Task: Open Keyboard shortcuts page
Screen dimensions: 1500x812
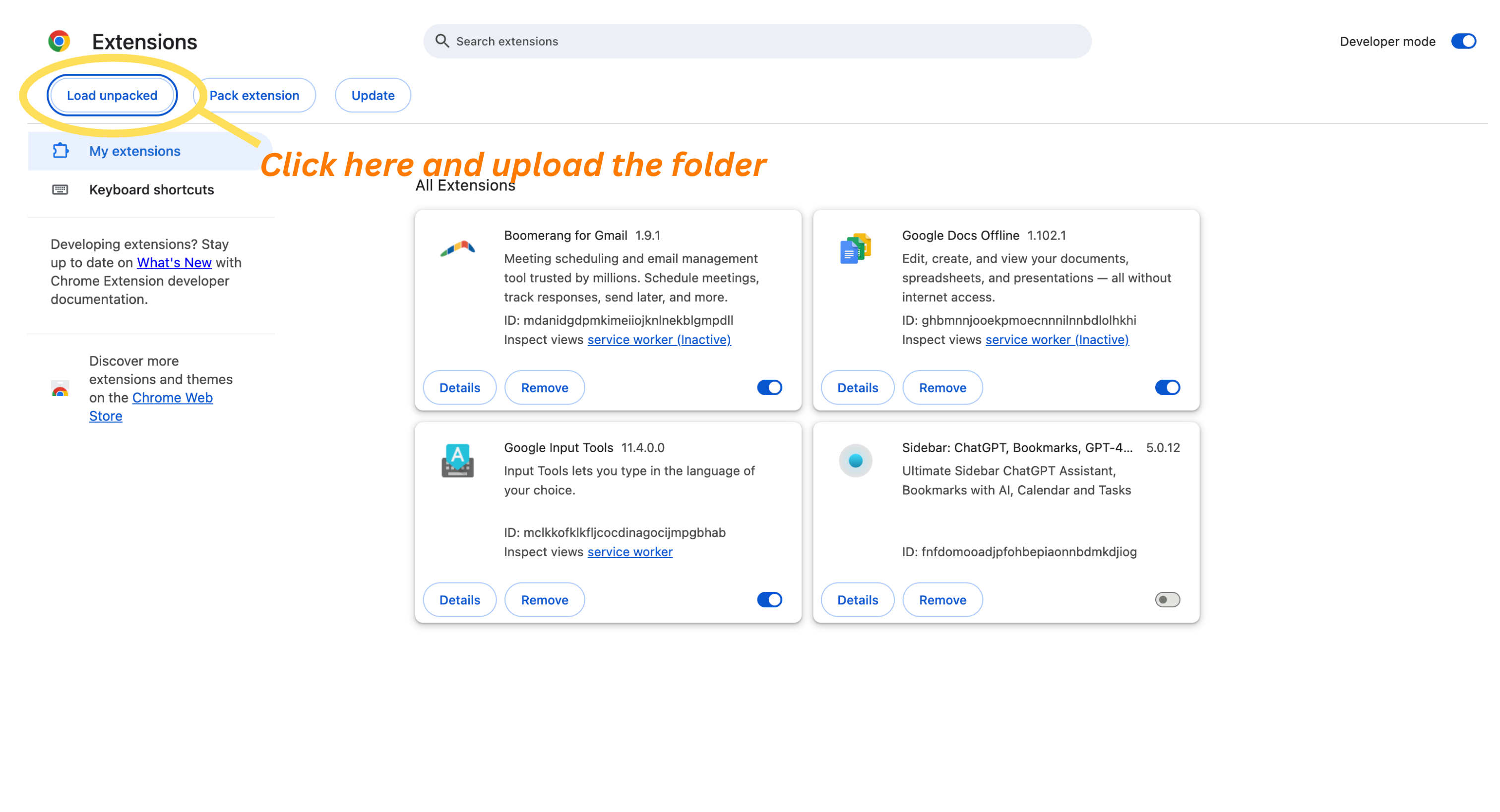Action: coord(151,190)
